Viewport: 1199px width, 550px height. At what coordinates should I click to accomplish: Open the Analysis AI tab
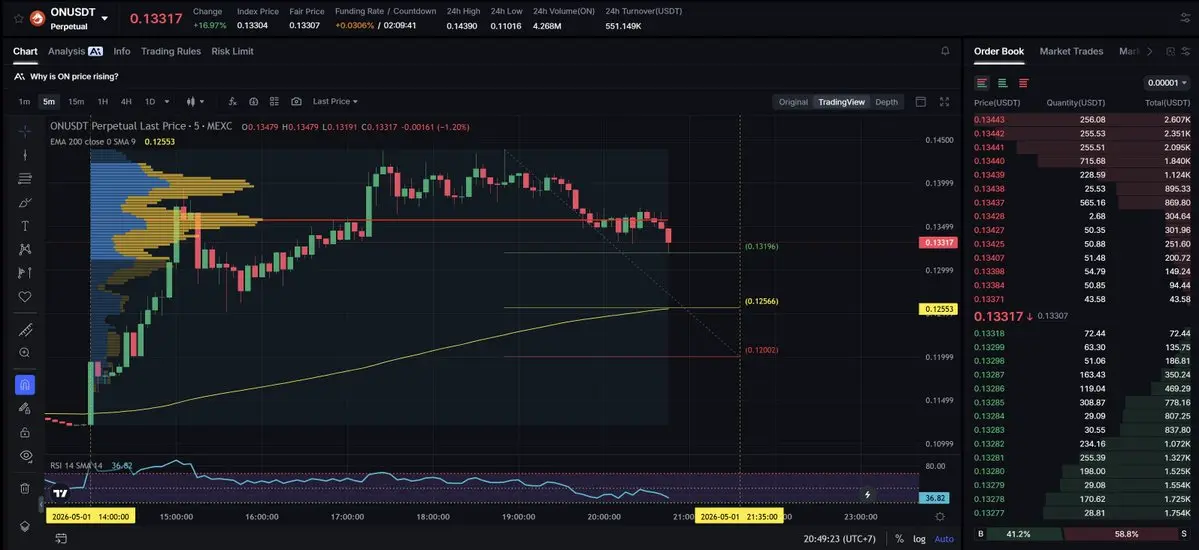75,51
